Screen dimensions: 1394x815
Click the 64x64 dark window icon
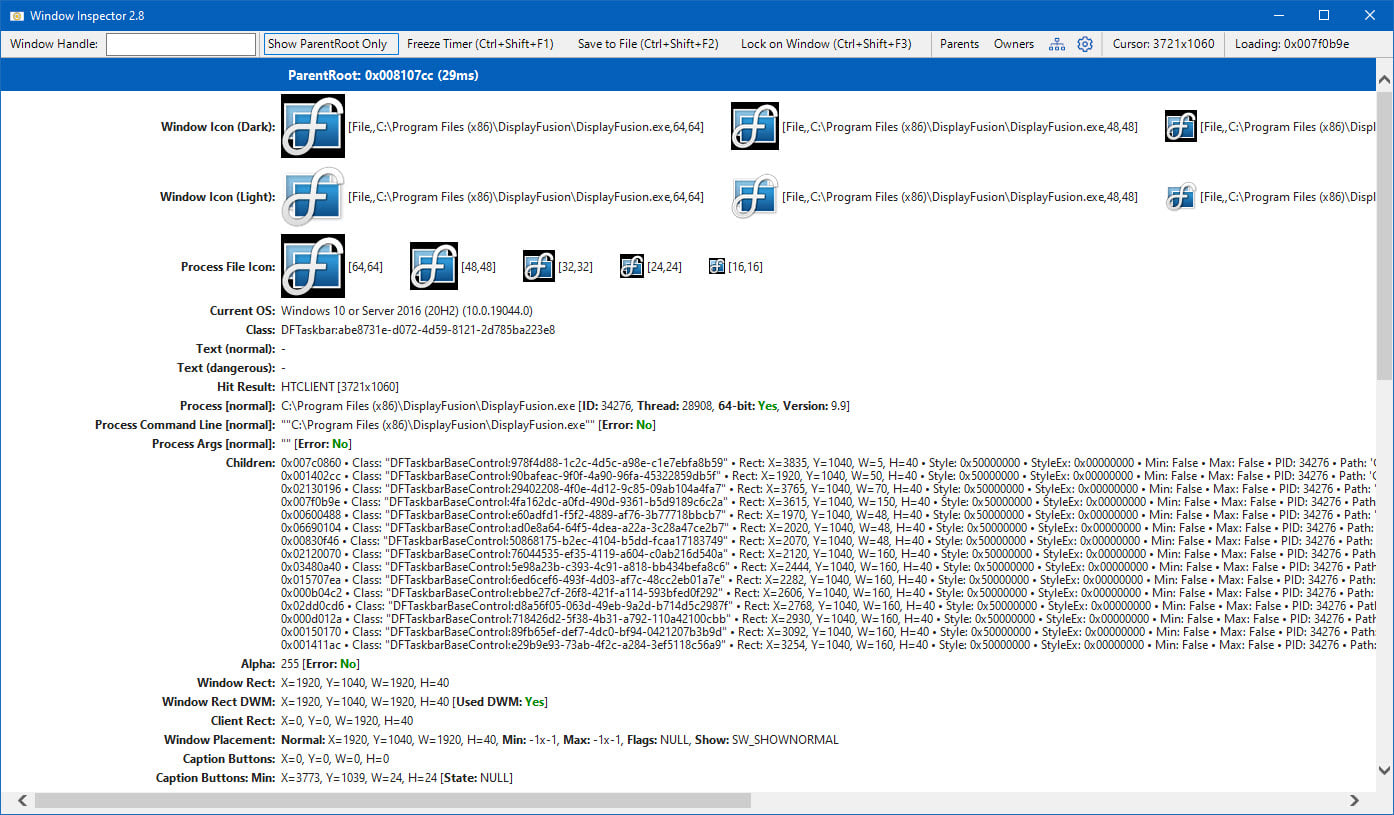[x=313, y=126]
